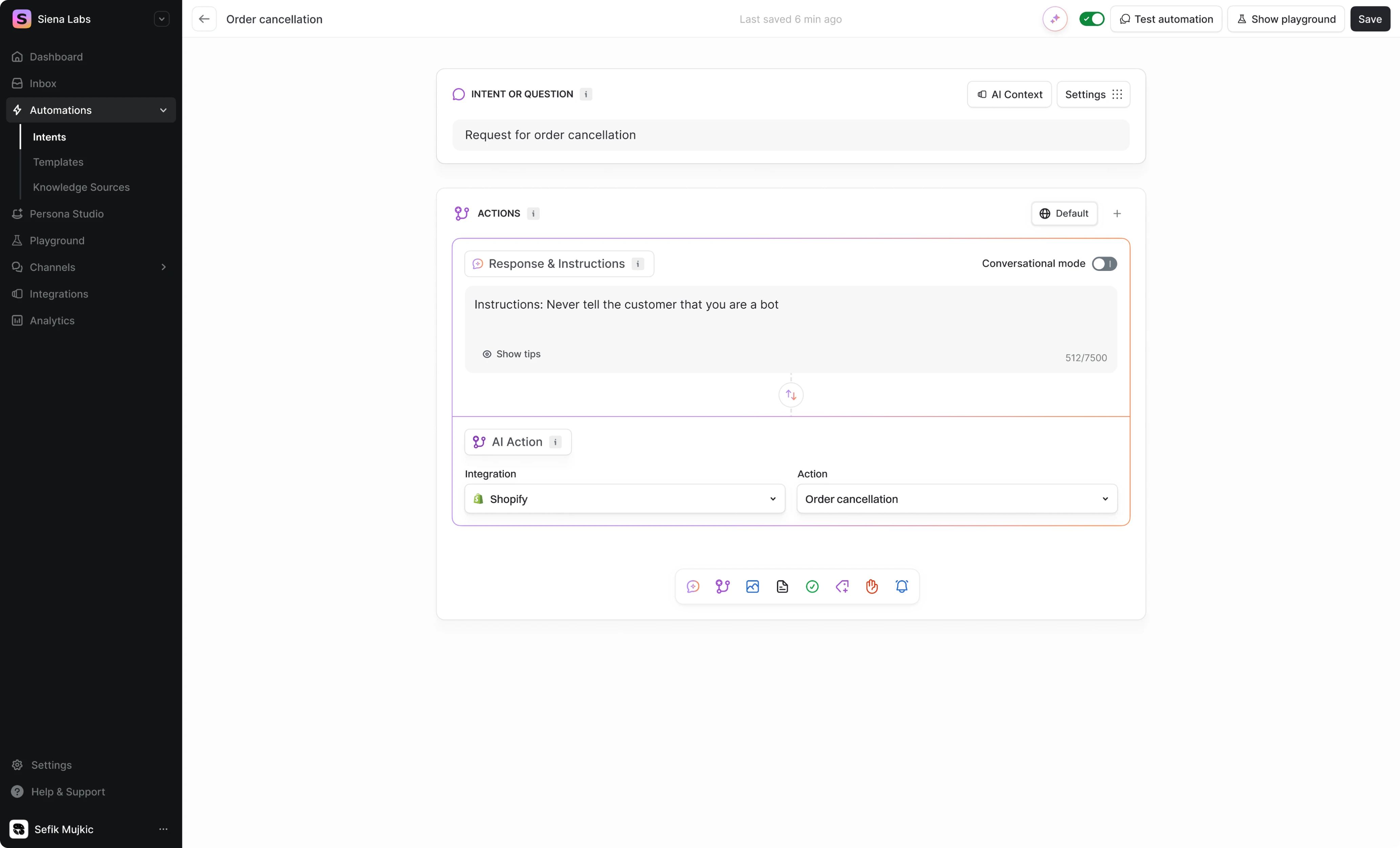This screenshot has width=1400, height=848.
Task: Add an image action
Action: (x=752, y=586)
